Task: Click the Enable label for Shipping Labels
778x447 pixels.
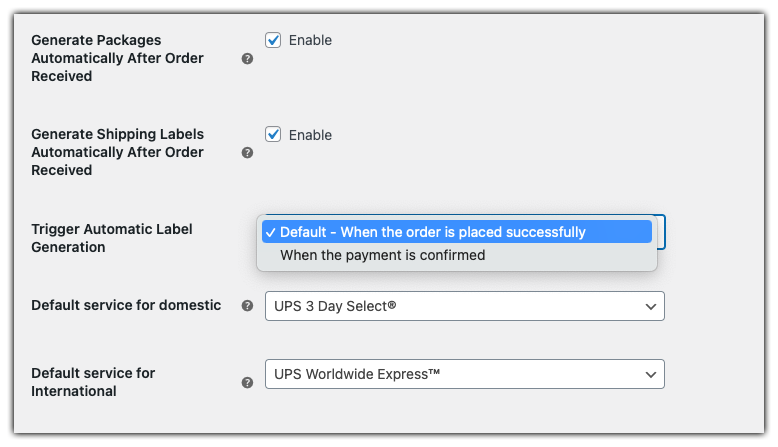Action: point(310,135)
